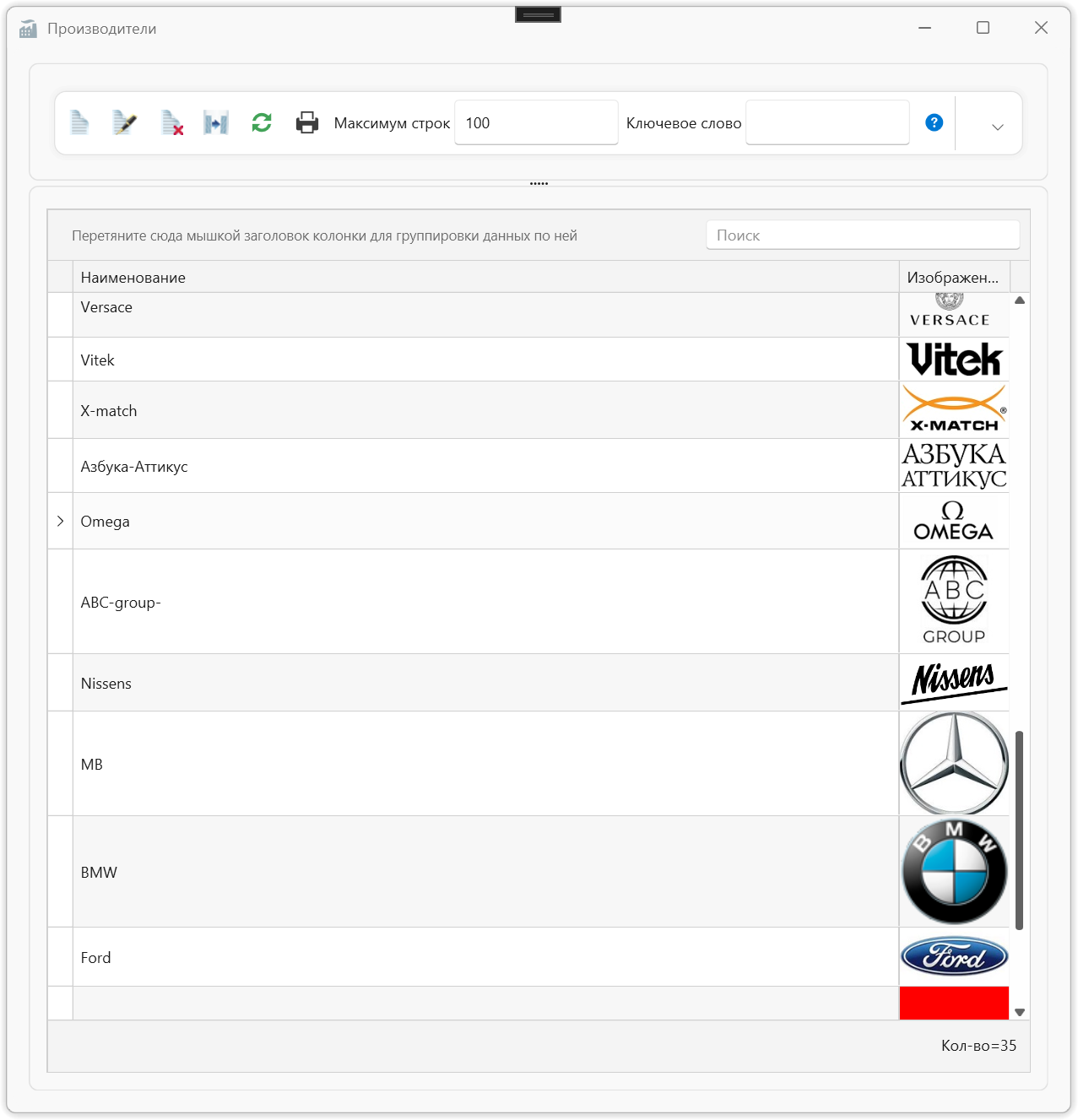Viewport: 1078px width, 1120px height.
Task: Open help via the blue question mark icon
Action: [934, 122]
